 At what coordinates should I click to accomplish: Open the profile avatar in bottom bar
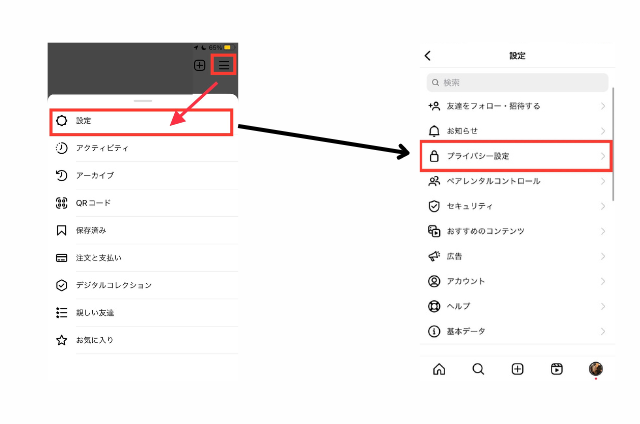tap(595, 369)
